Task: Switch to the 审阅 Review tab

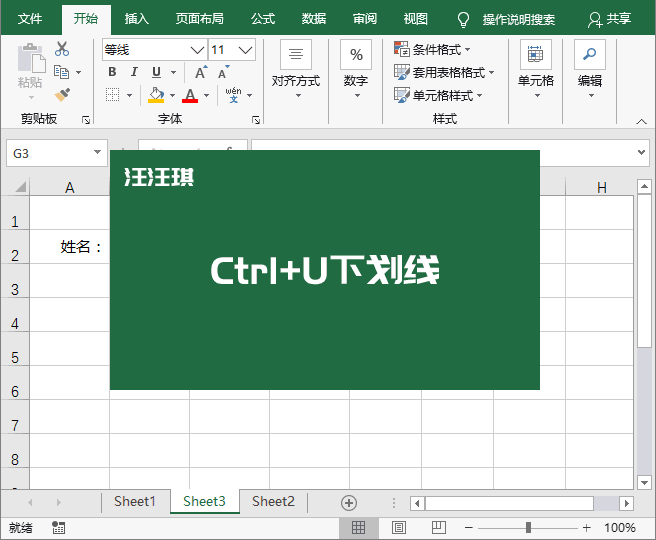Action: [x=365, y=19]
